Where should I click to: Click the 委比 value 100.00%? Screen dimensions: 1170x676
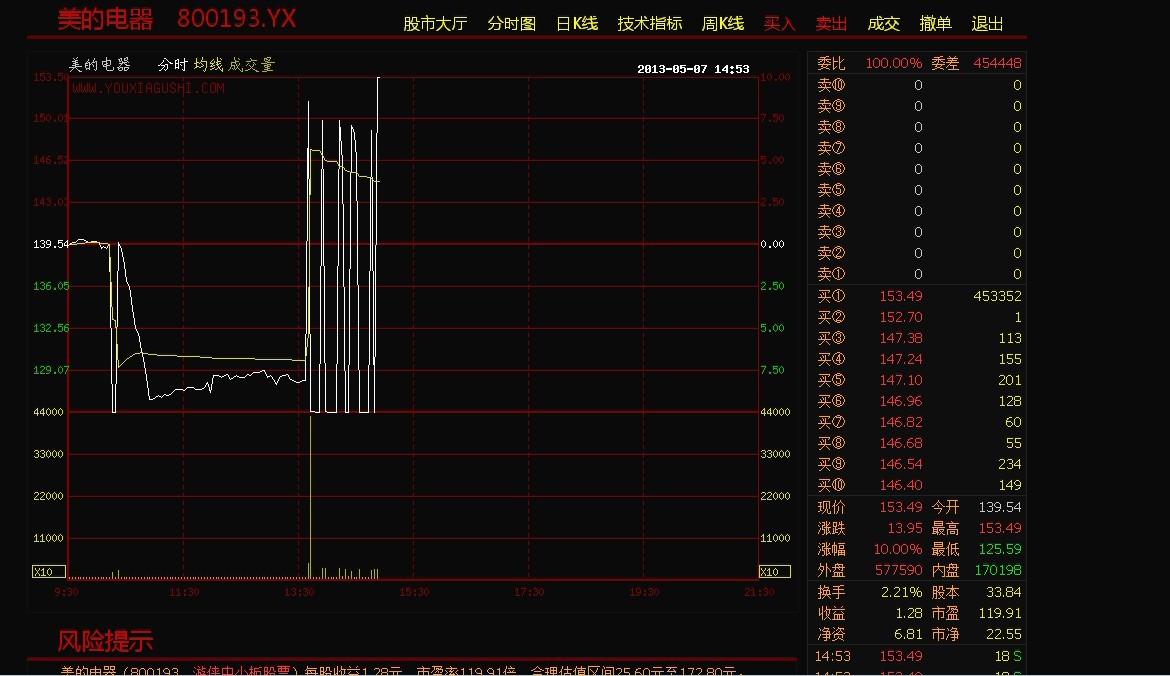click(893, 63)
